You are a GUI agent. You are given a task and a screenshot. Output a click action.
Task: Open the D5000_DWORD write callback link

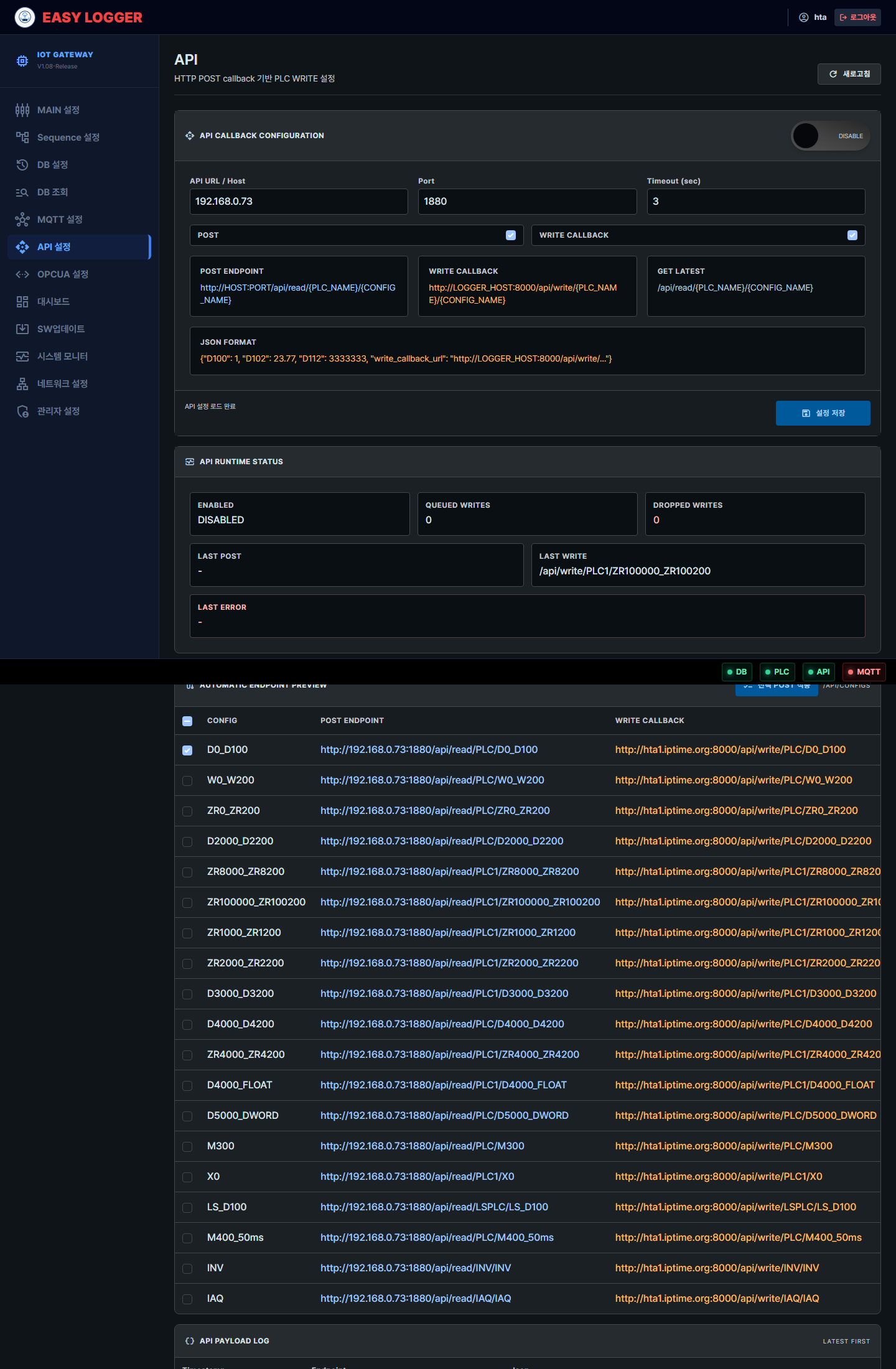pos(746,1116)
